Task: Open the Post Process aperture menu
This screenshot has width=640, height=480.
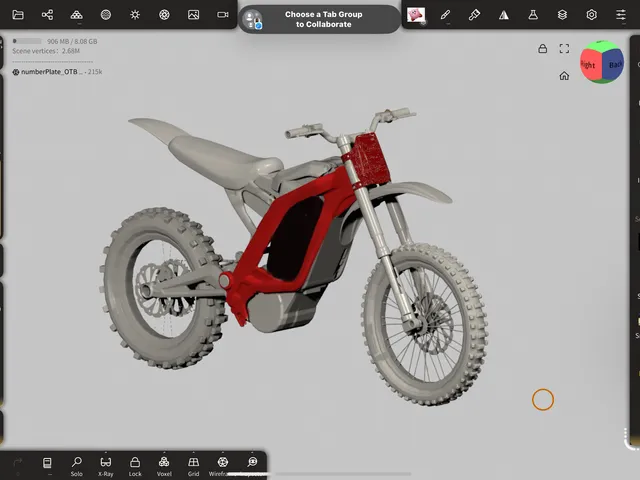Action: [164, 15]
